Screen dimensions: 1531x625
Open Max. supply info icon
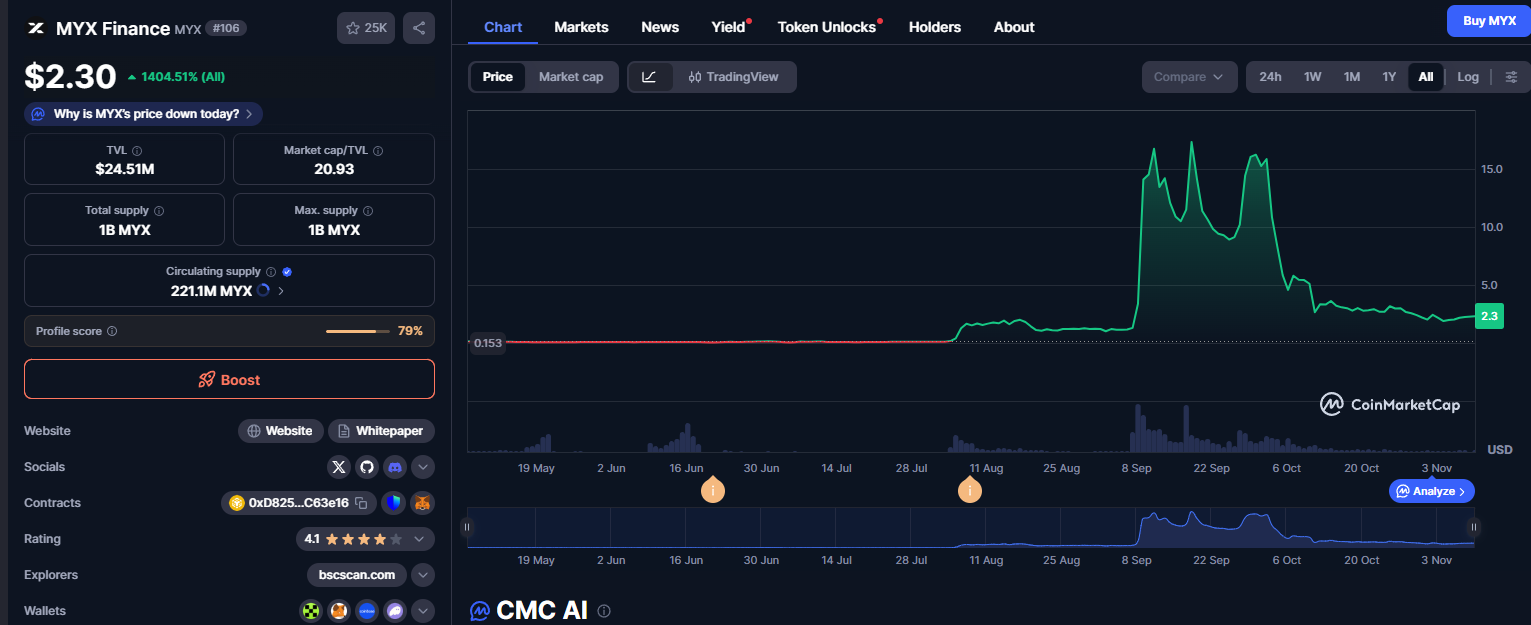368,211
